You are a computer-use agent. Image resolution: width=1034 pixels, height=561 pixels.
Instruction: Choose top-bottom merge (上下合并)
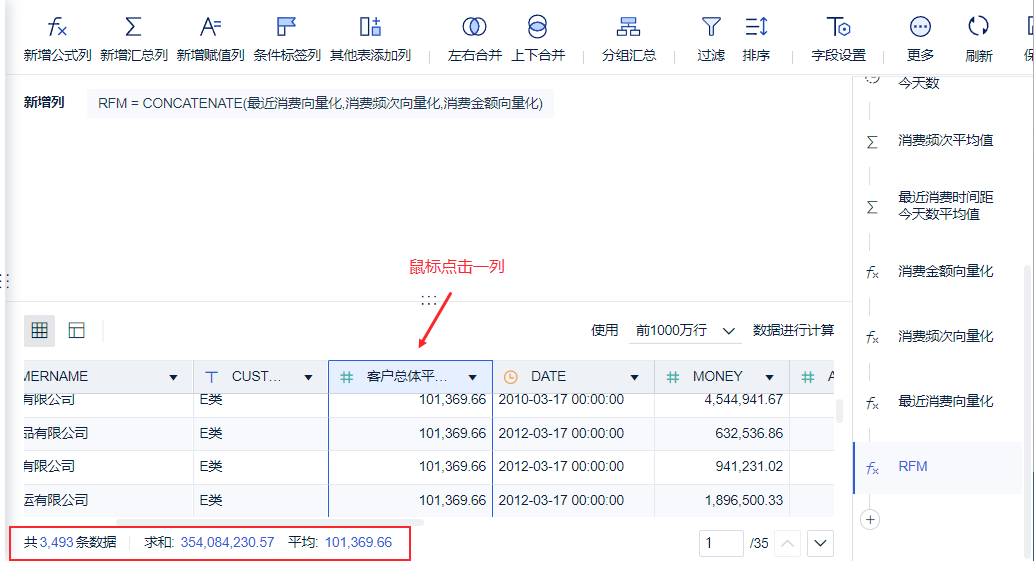coord(538,40)
